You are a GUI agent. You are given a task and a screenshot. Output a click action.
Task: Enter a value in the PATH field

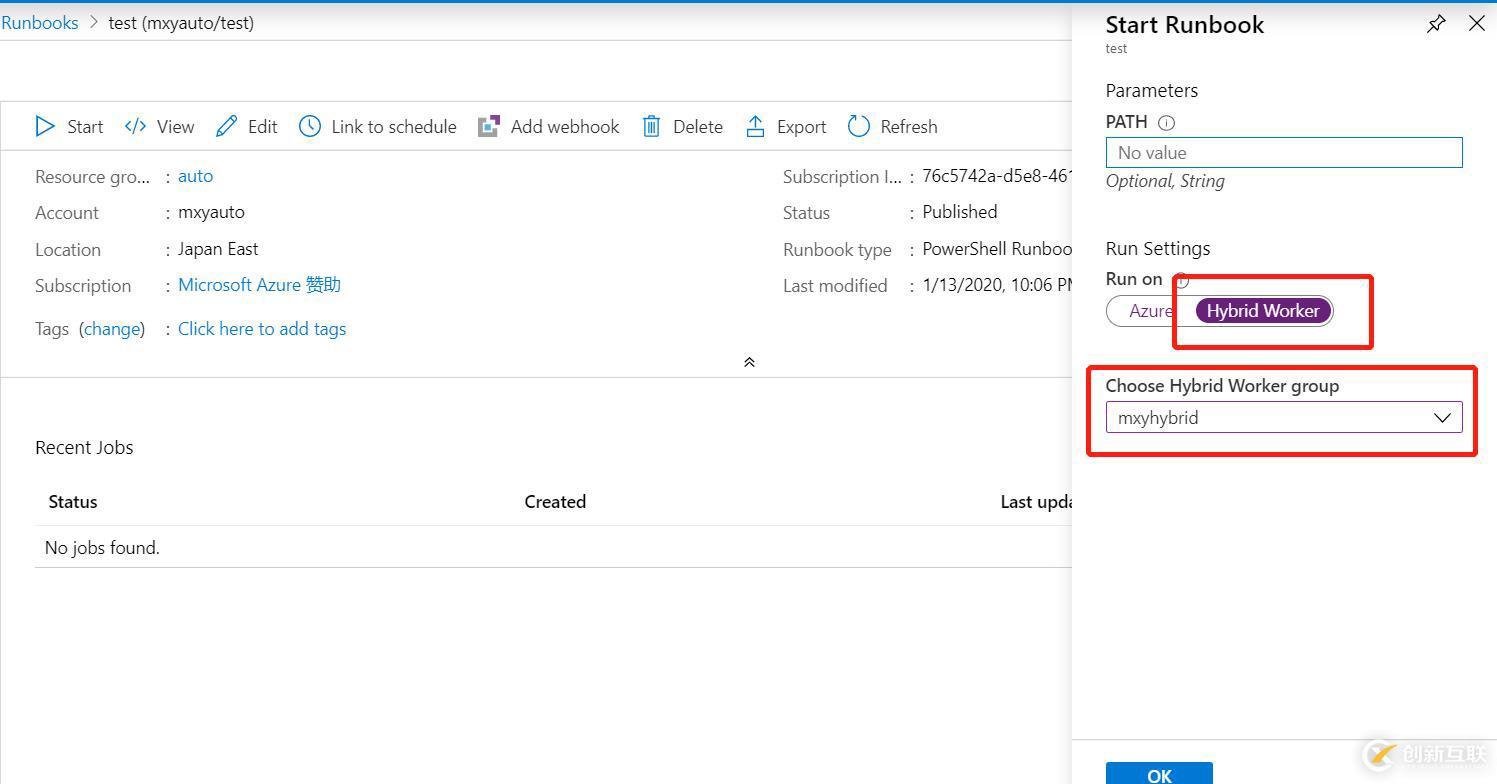(1283, 152)
